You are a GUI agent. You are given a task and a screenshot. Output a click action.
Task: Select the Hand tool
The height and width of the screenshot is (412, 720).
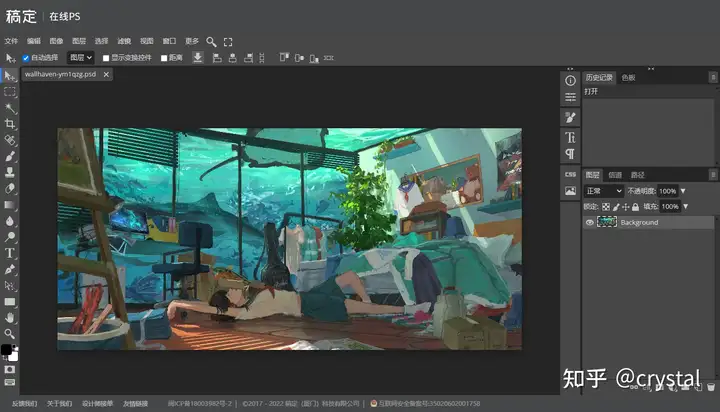point(10,318)
